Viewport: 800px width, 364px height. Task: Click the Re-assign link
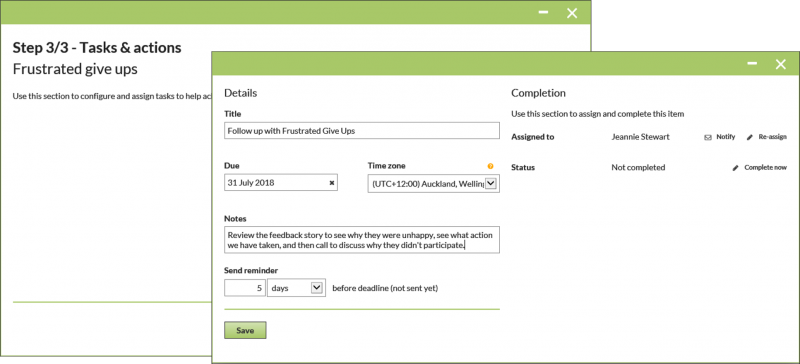(x=772, y=137)
